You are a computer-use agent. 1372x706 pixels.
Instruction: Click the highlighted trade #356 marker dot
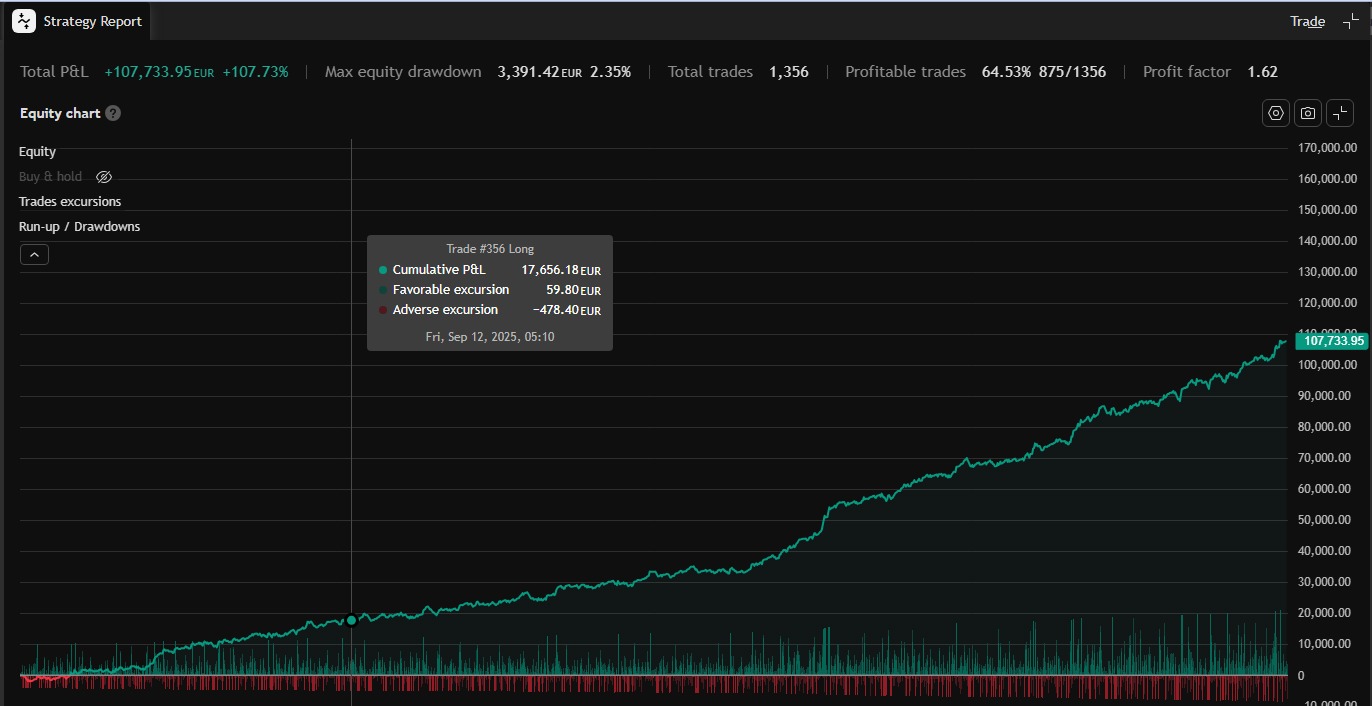tap(351, 620)
